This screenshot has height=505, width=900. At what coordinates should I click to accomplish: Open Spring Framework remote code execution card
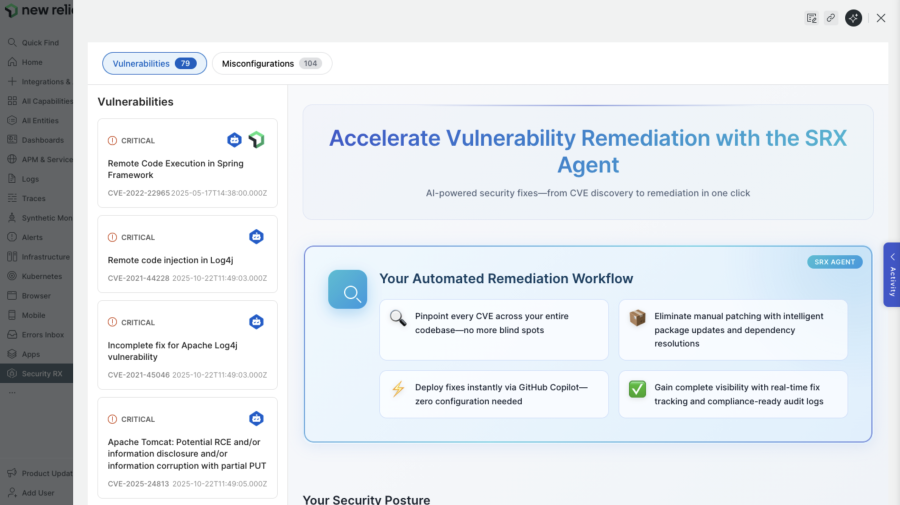[x=188, y=163]
